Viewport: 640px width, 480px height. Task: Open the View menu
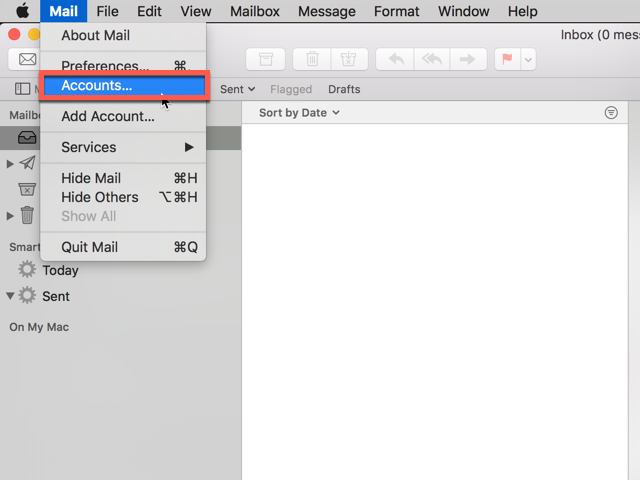tap(196, 11)
